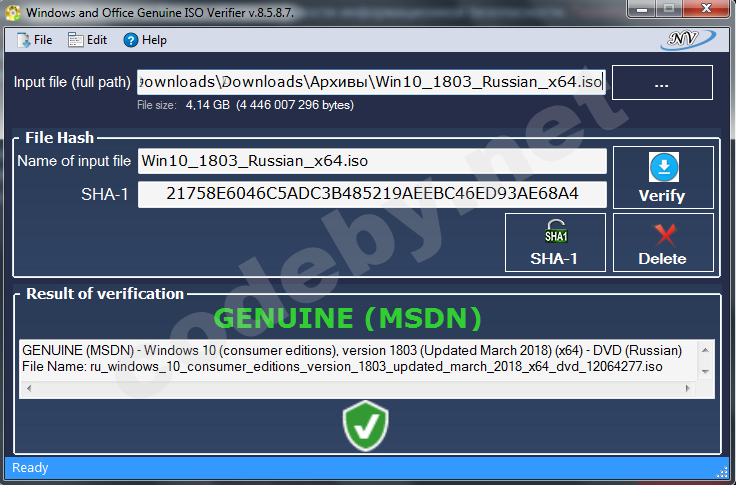736x485 pixels.
Task: Click the result box down scroll arrow
Action: point(705,371)
